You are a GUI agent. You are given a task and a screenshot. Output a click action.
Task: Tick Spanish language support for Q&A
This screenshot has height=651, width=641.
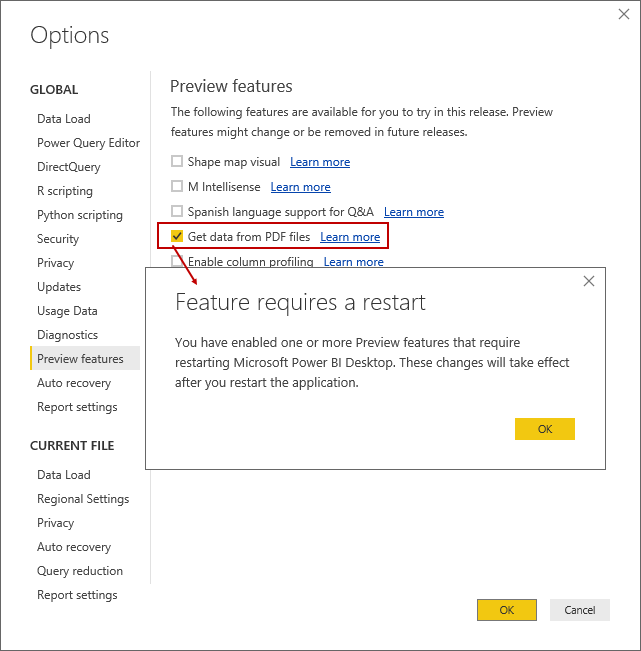(x=177, y=212)
